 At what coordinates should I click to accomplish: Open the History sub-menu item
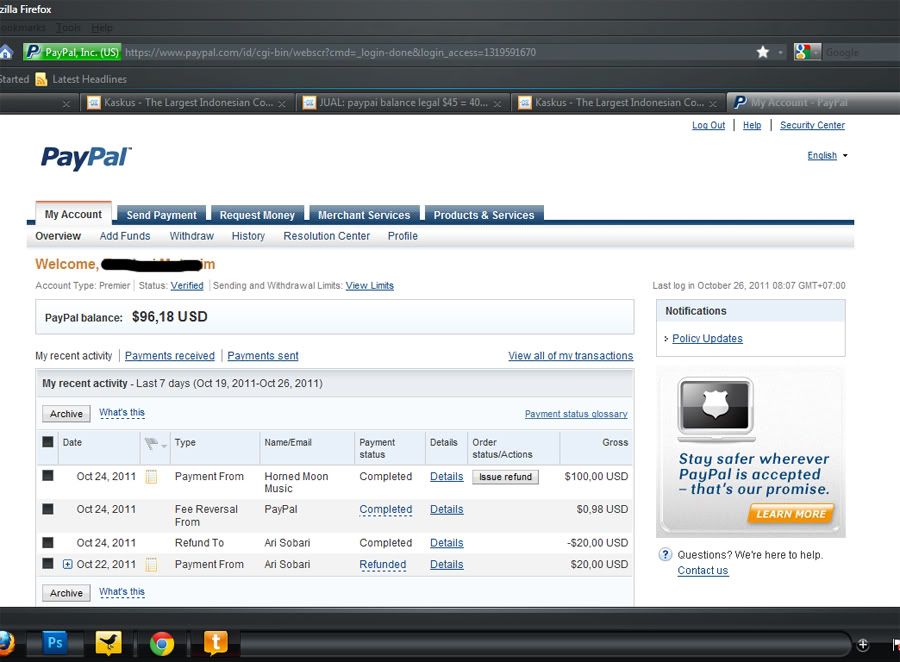[248, 236]
